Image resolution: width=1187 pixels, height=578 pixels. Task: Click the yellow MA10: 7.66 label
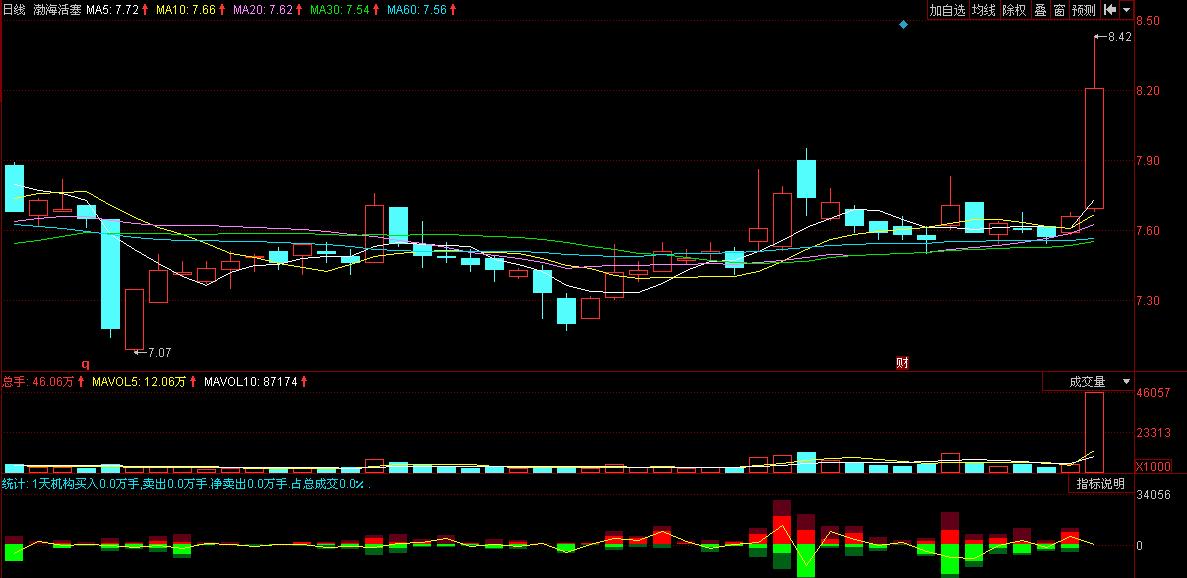186,10
